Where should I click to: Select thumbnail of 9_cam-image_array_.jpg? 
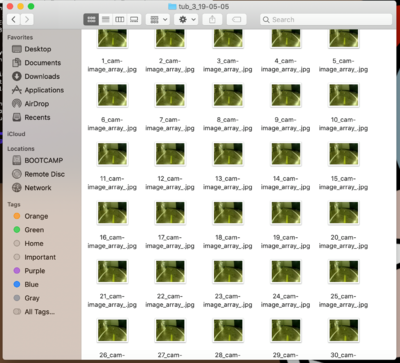tap(286, 95)
